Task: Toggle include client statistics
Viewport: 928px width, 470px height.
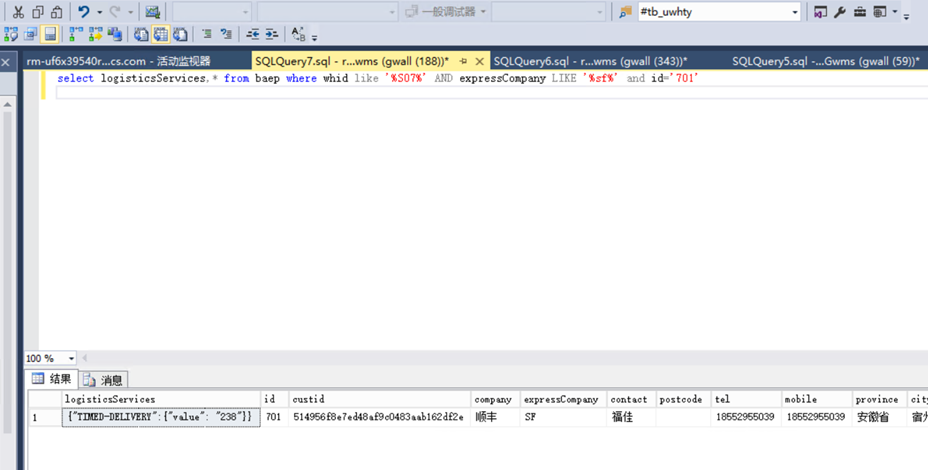Action: (x=114, y=34)
